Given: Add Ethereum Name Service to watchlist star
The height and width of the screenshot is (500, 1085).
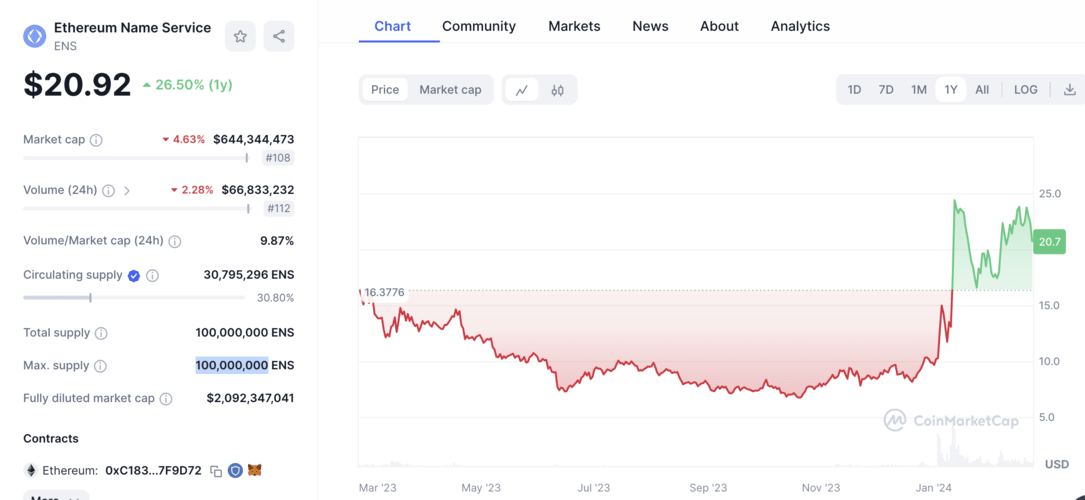Looking at the screenshot, I should click(240, 37).
